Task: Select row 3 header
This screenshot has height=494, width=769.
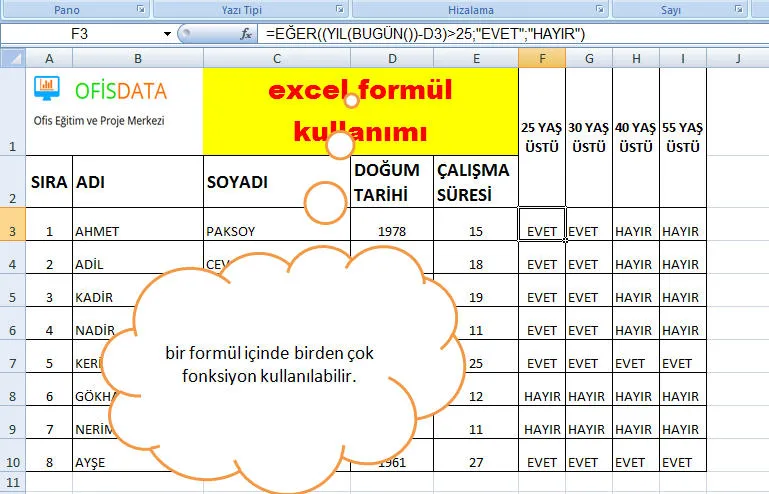Action: pyautogui.click(x=13, y=231)
